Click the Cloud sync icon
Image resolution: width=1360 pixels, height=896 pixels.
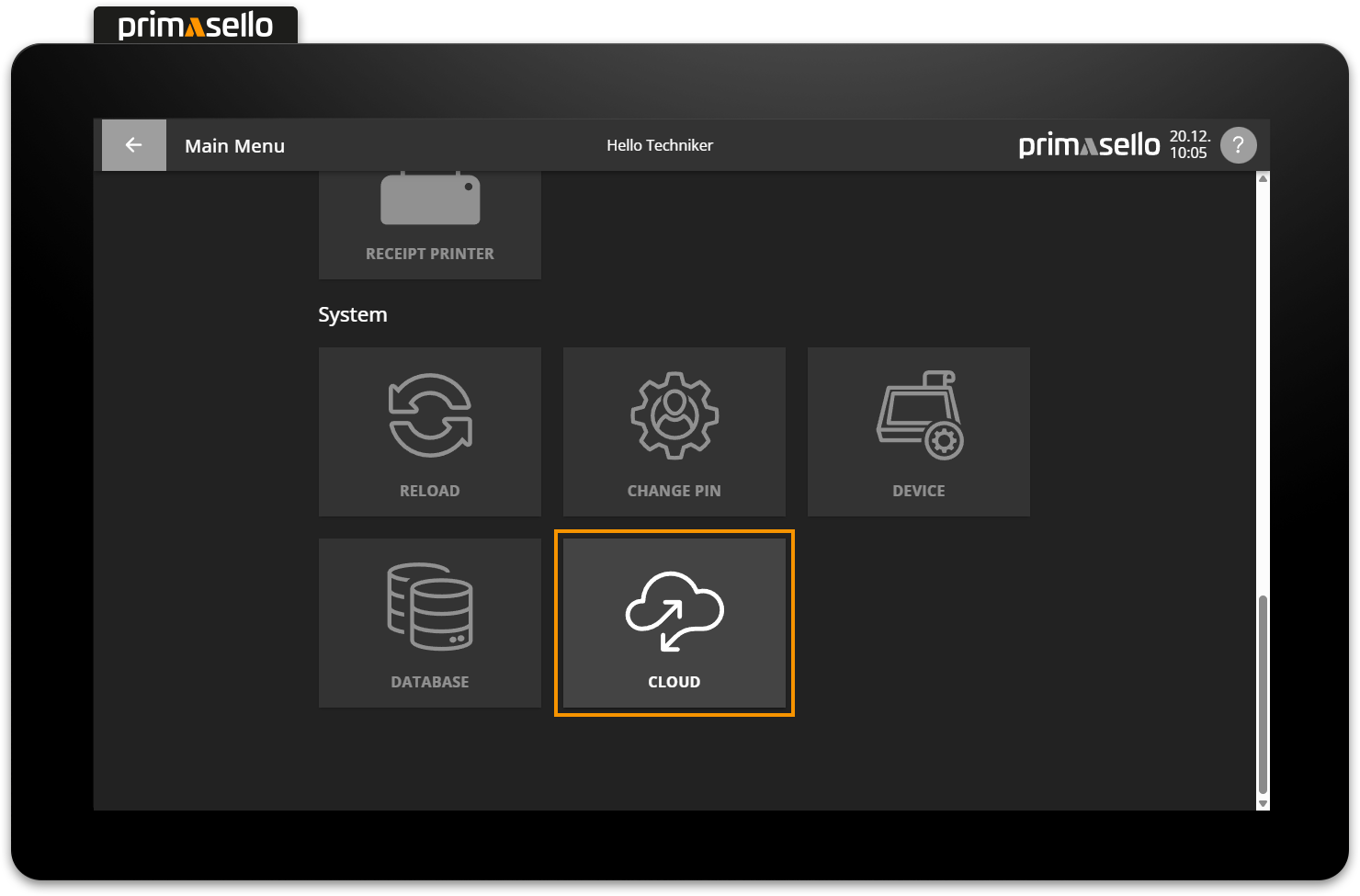[674, 611]
